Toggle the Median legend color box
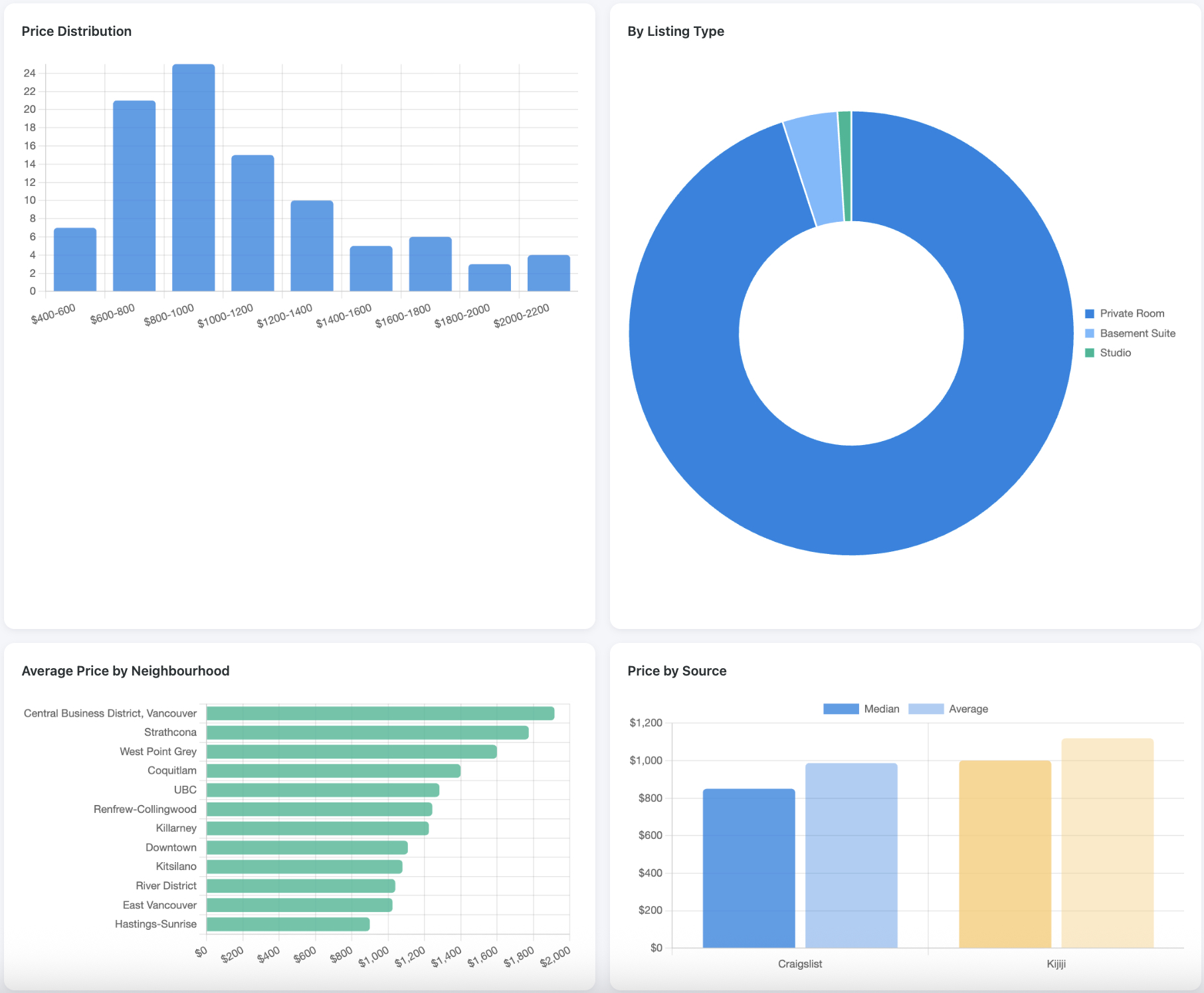The image size is (1204, 993). tap(841, 709)
